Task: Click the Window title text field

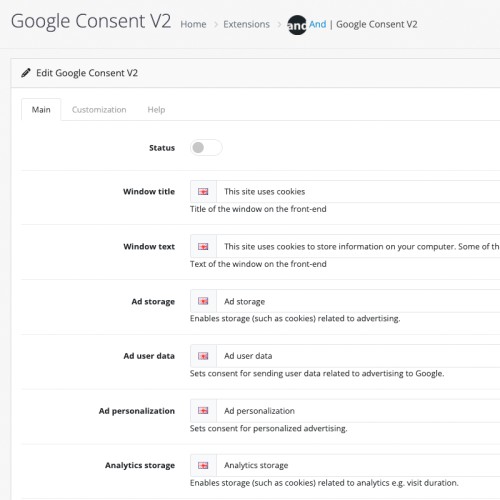Action: 358,192
